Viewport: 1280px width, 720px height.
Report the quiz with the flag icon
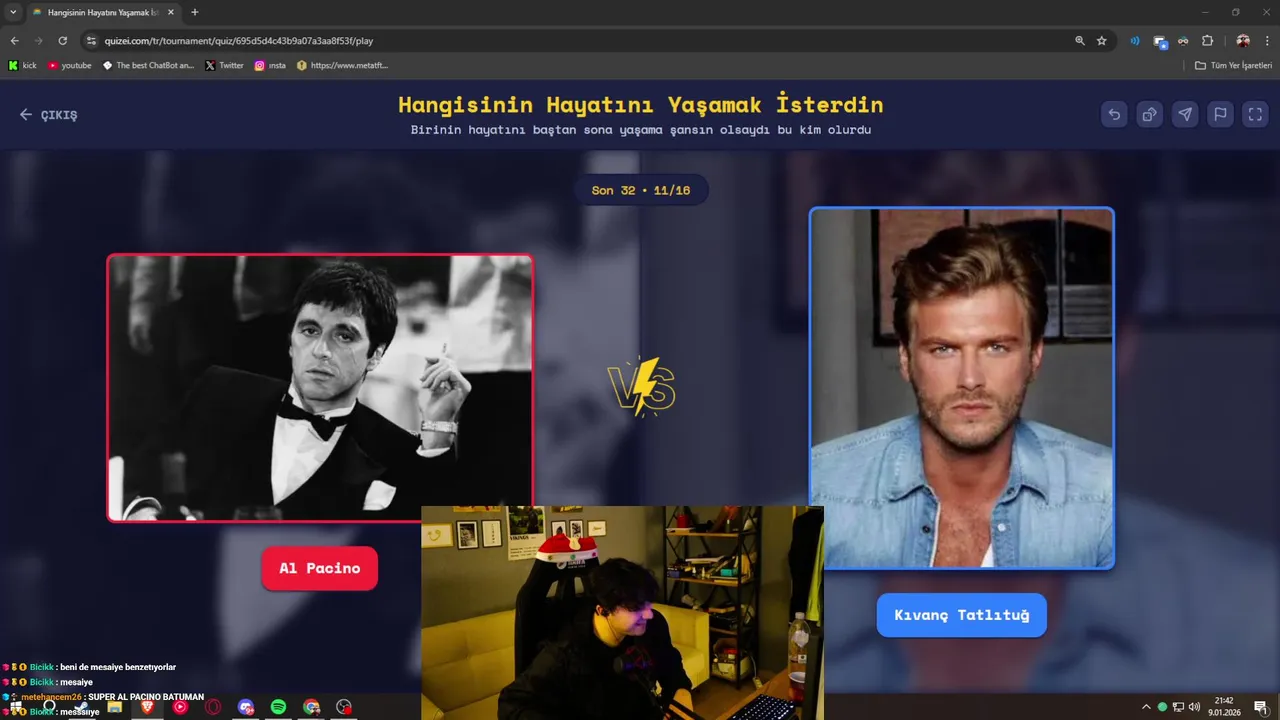(1220, 114)
